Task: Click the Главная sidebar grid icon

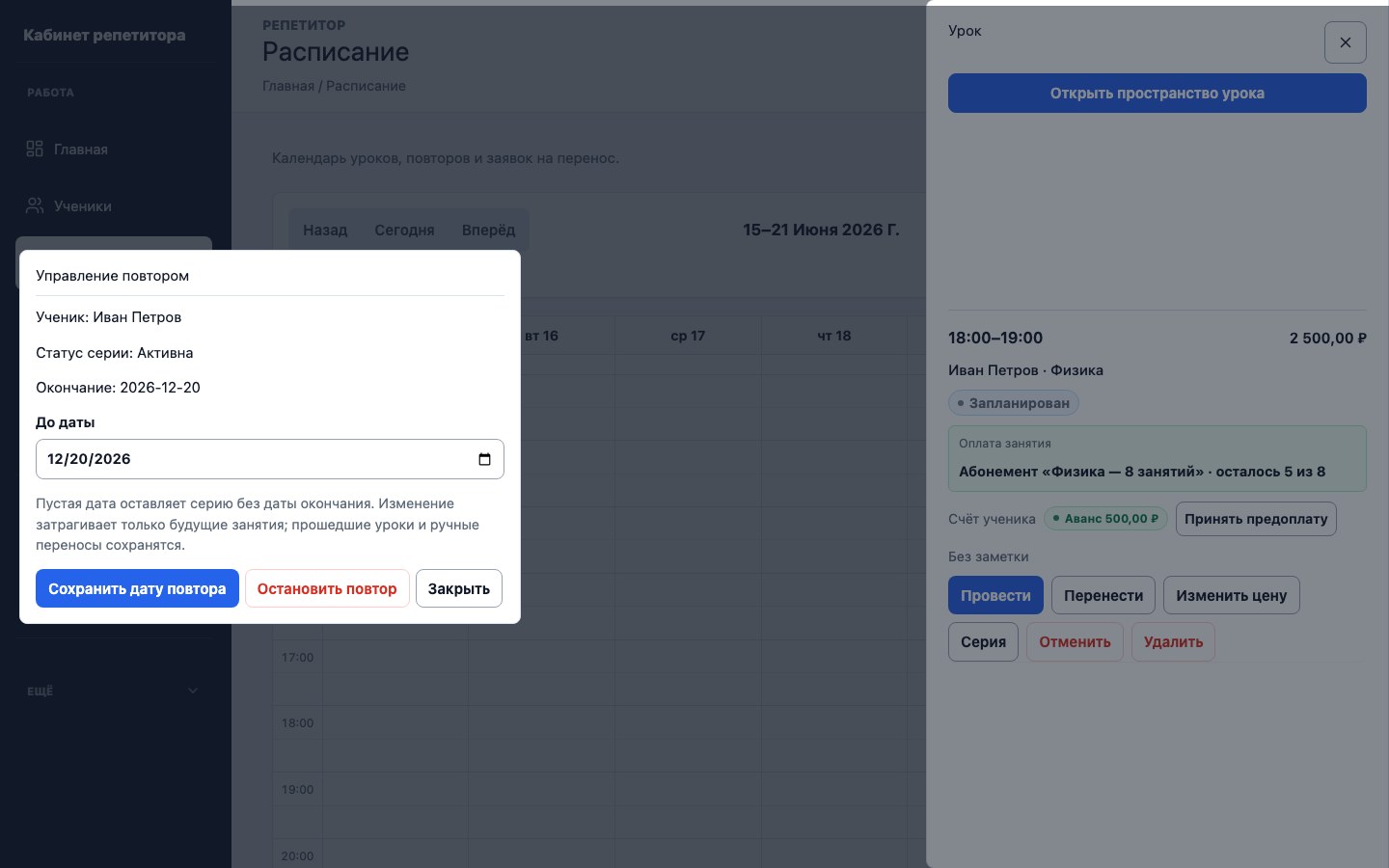Action: [35, 149]
